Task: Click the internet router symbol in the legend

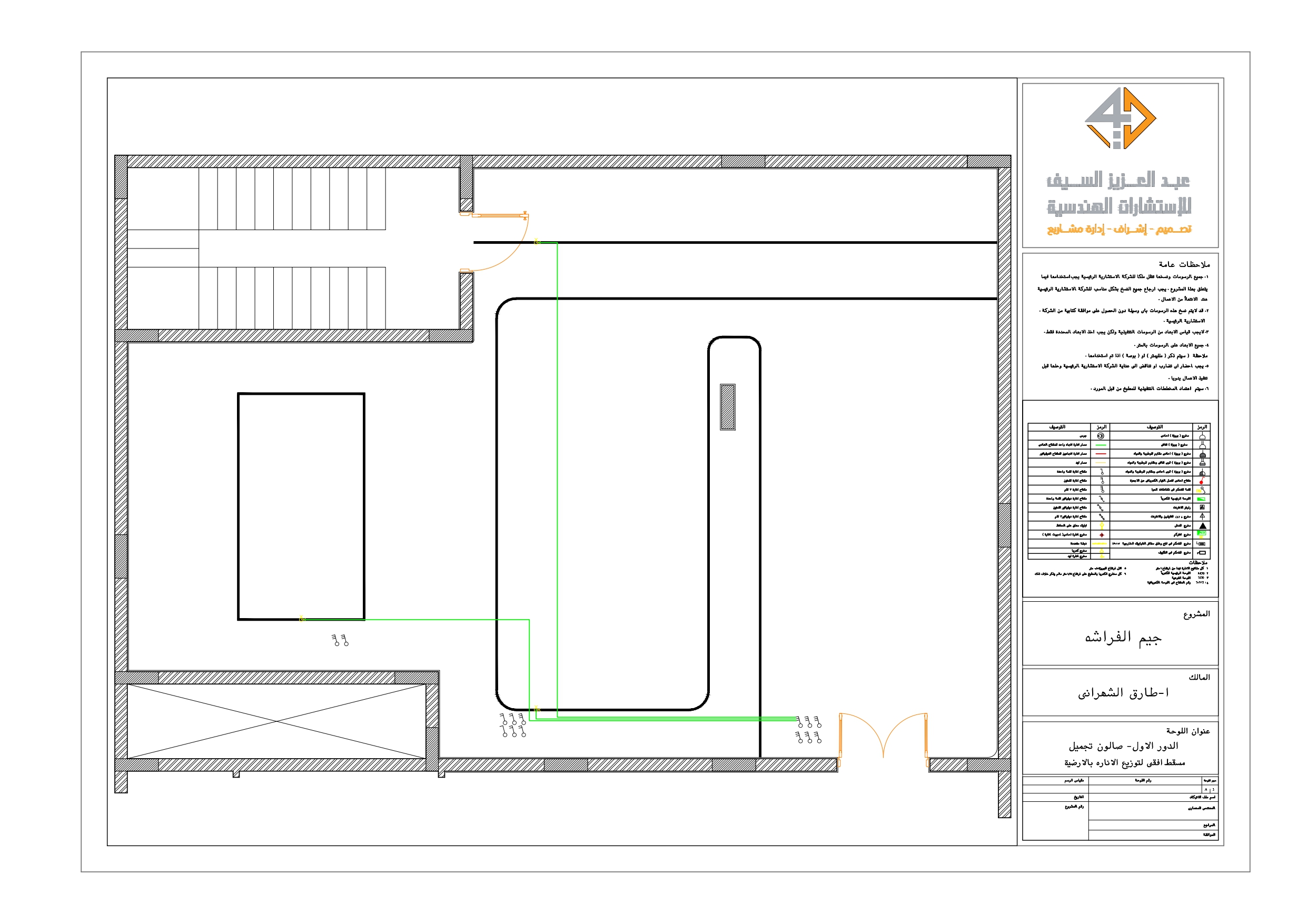Action: (x=1202, y=507)
